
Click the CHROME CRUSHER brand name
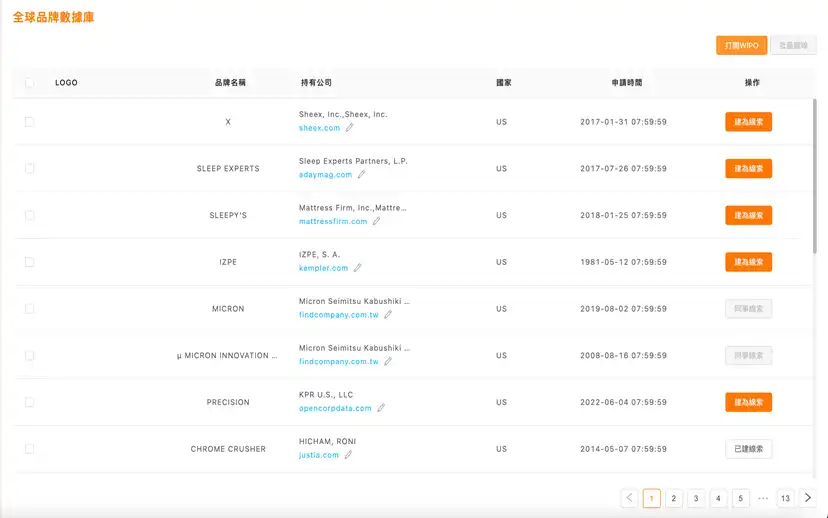pyautogui.click(x=228, y=449)
